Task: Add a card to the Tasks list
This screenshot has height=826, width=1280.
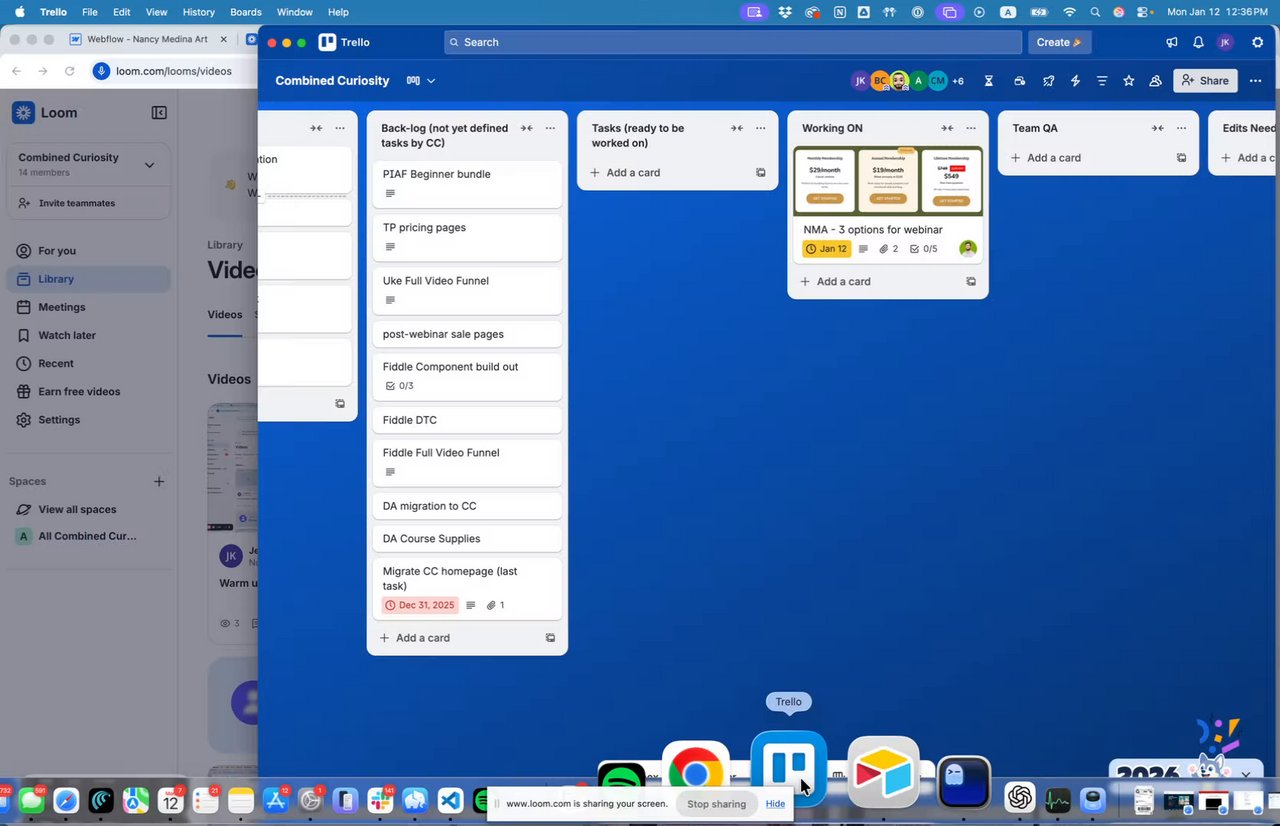Action: [666, 173]
